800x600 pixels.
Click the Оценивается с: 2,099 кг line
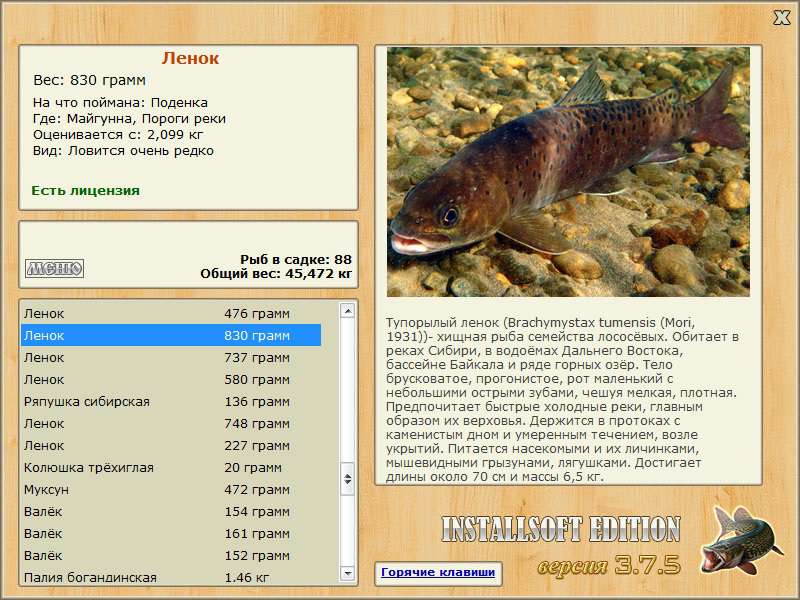(118, 135)
